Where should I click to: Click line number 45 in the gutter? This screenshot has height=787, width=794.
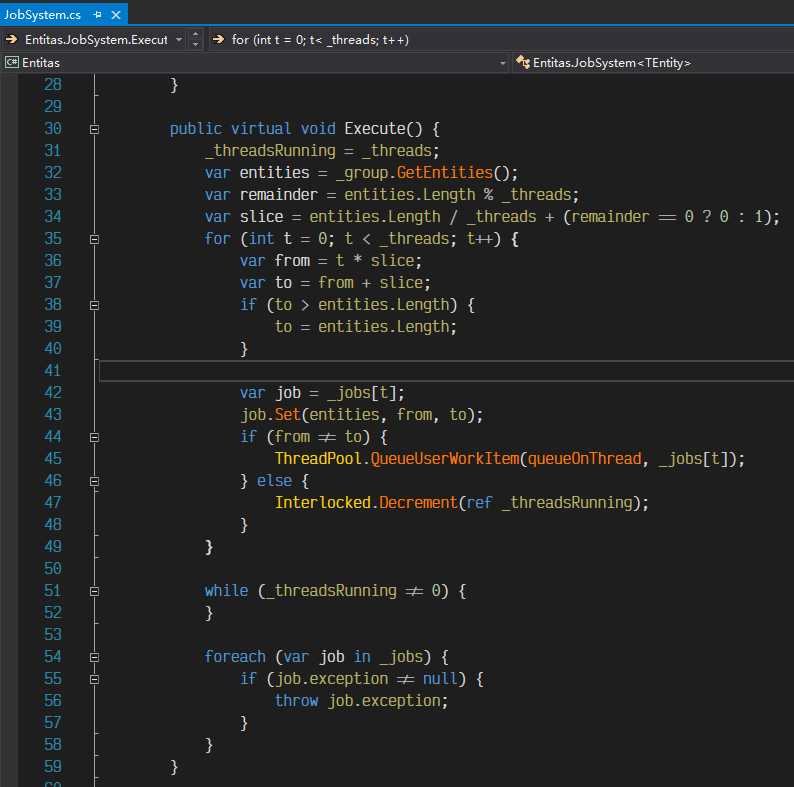pyautogui.click(x=53, y=459)
